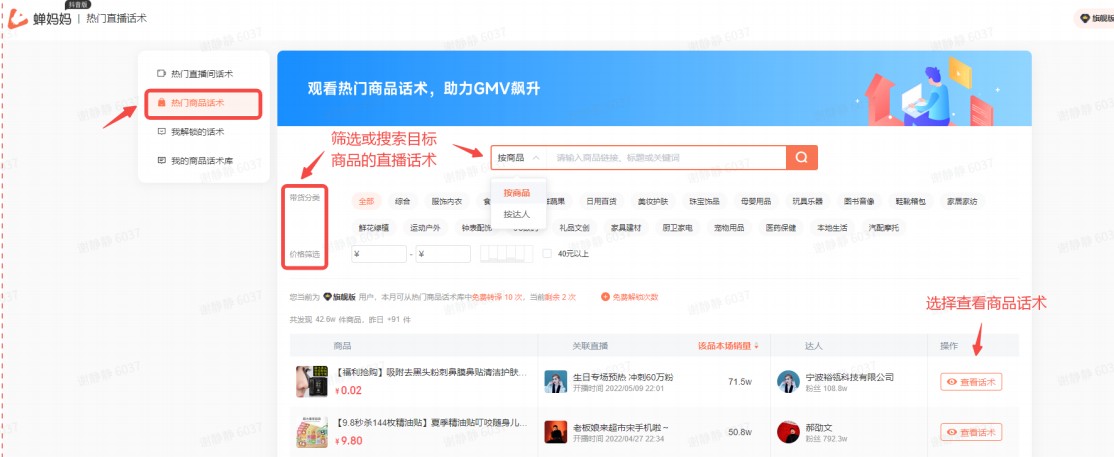This screenshot has width=1114, height=457.
Task: Filter by 日用百货 category
Action: [x=601, y=201]
